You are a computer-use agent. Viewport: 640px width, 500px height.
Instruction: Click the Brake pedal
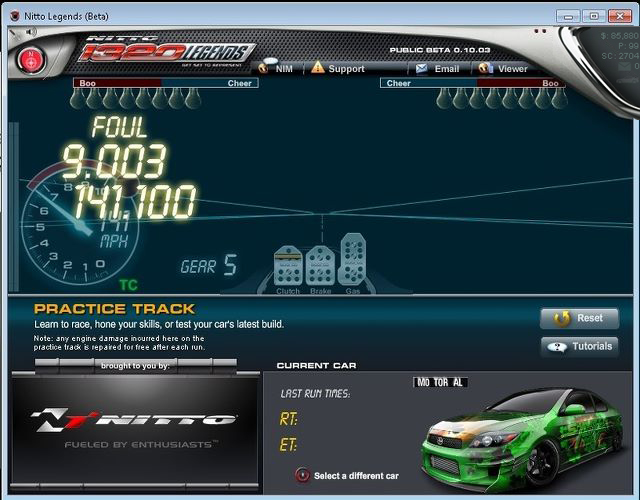[320, 266]
